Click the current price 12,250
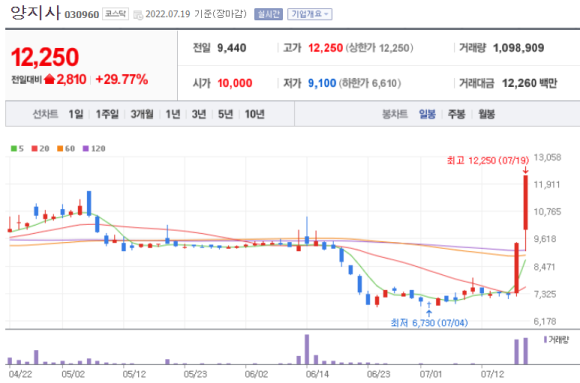This screenshot has height=383, width=580. [x=45, y=57]
